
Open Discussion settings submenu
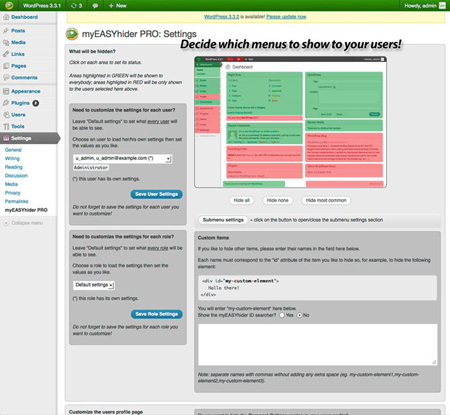pos(16,176)
